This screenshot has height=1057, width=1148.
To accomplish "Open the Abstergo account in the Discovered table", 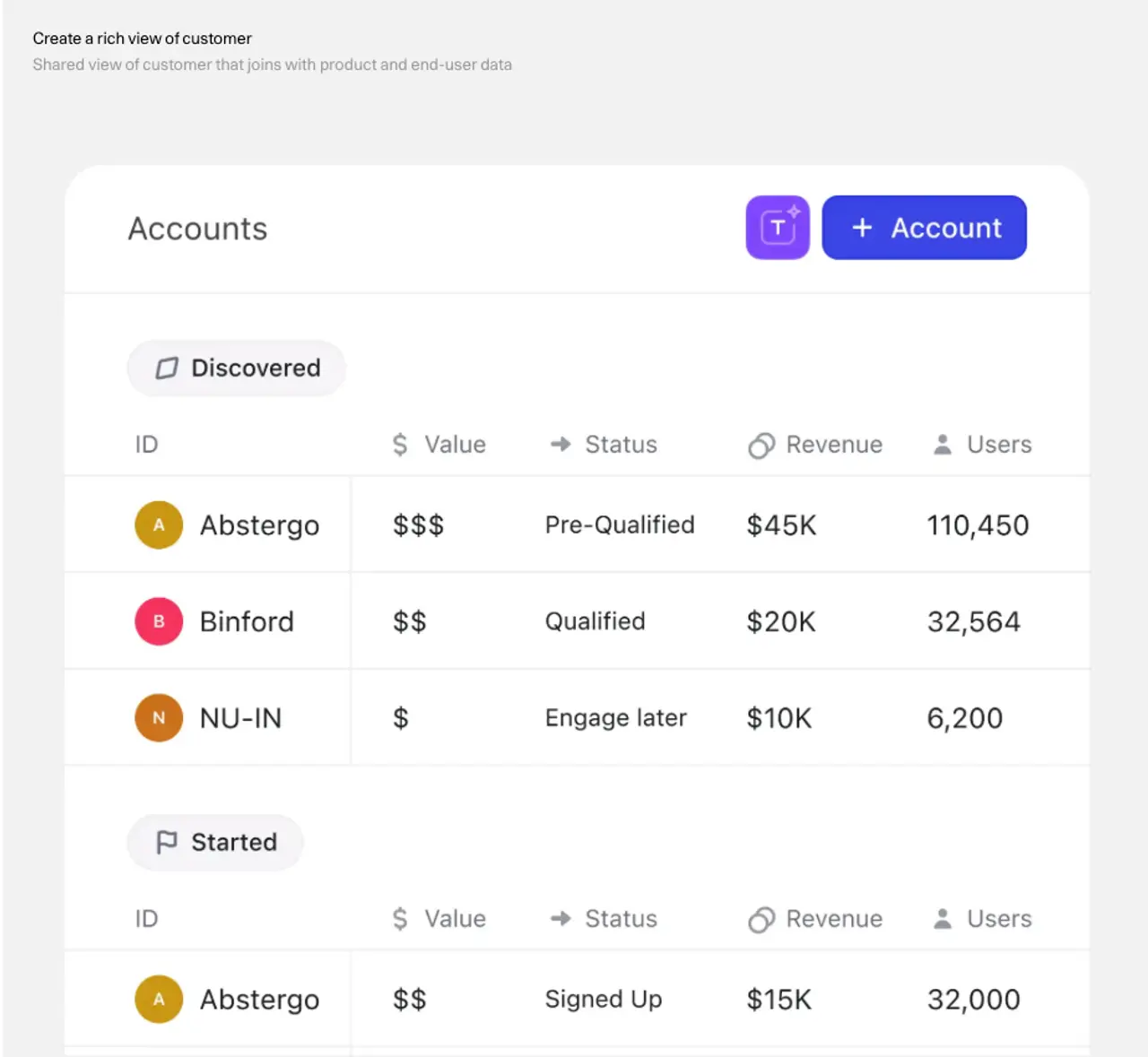I will [x=259, y=526].
